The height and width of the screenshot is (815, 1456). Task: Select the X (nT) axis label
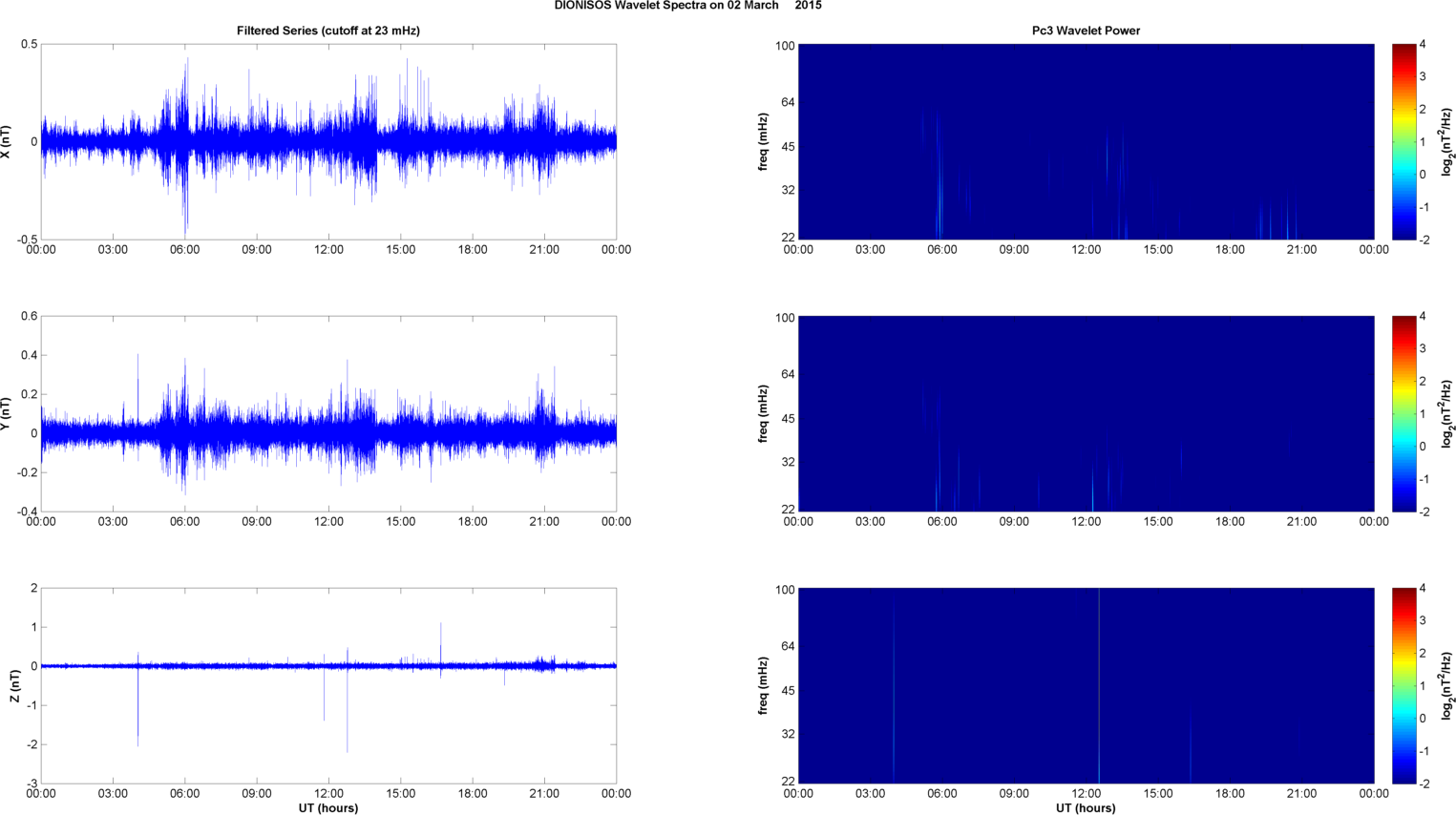point(6,142)
